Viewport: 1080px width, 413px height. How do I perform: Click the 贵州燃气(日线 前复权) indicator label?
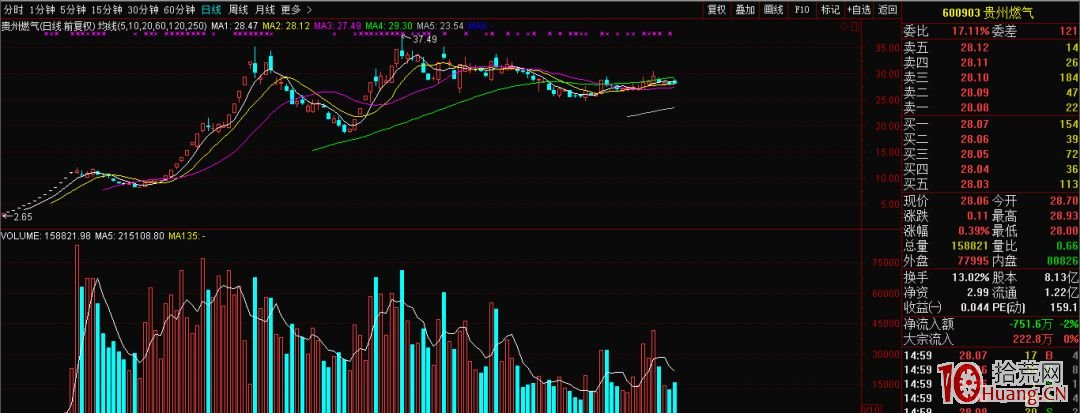(48, 26)
